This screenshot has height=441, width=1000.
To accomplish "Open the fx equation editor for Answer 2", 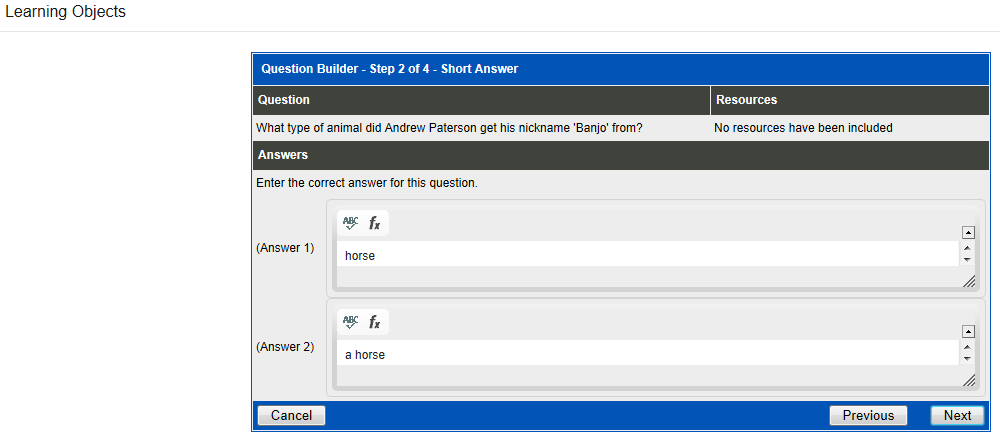I will (x=375, y=322).
